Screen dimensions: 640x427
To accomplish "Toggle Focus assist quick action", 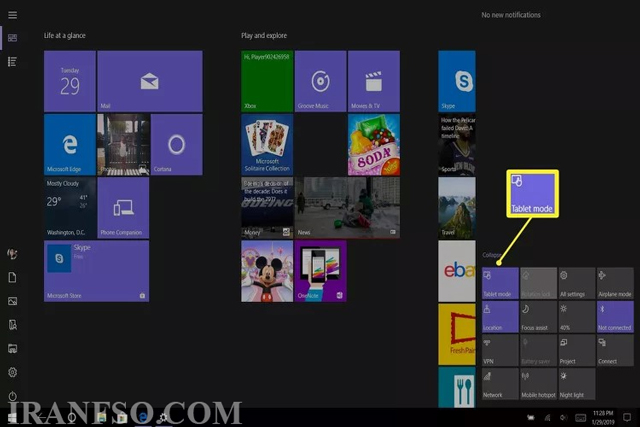I will pyautogui.click(x=538, y=317).
